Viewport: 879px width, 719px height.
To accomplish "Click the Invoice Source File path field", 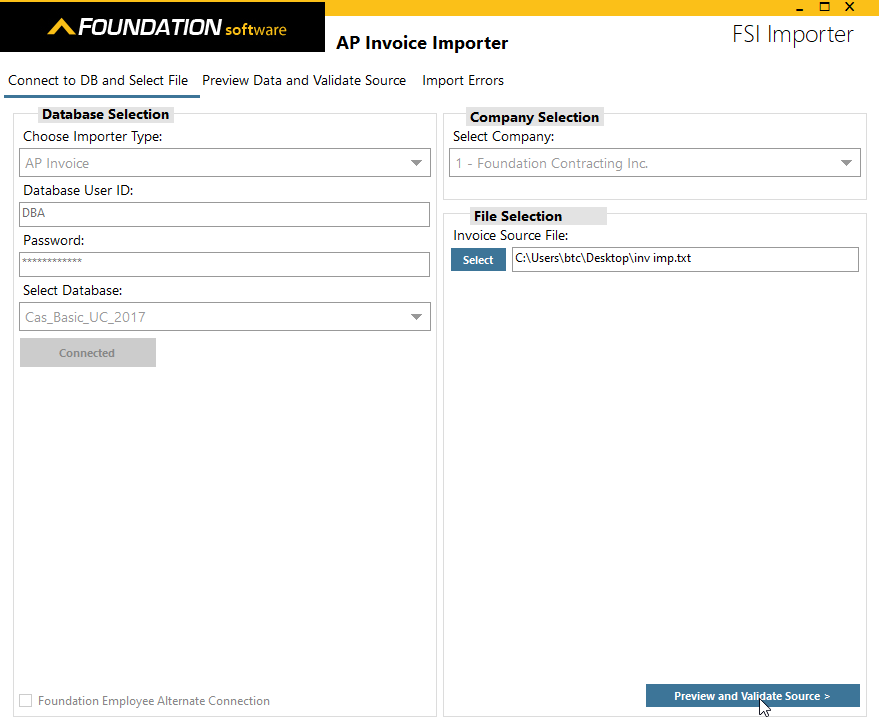I will [685, 259].
